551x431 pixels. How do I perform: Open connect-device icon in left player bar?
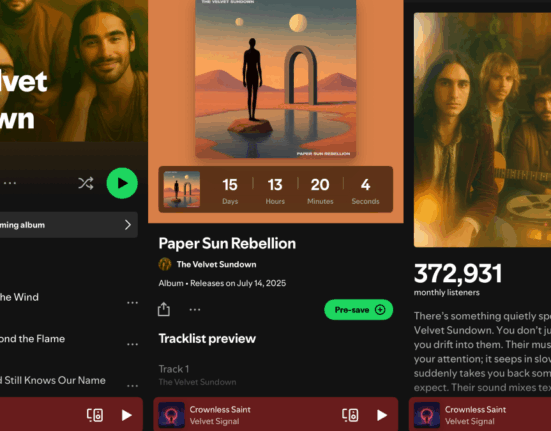click(95, 415)
